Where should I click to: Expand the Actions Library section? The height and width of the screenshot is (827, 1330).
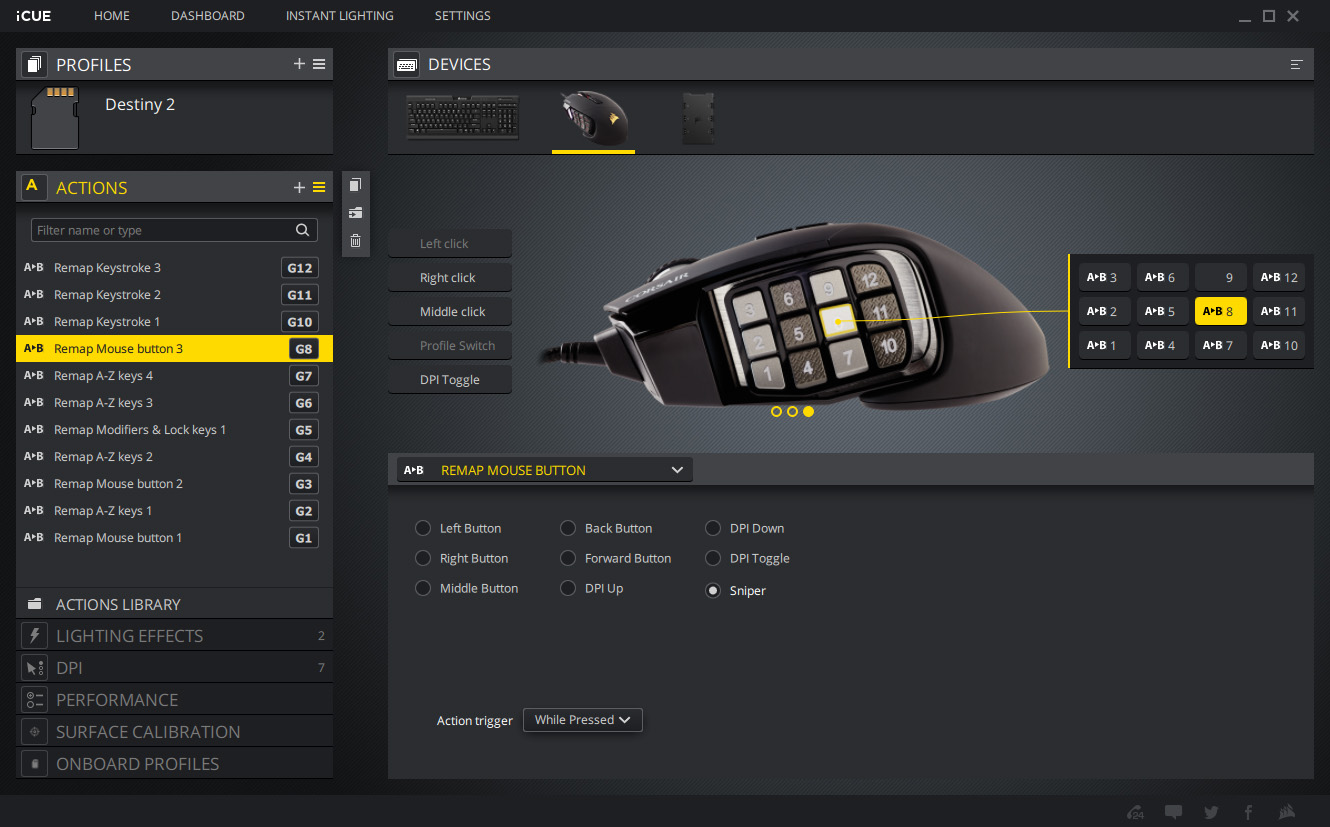[x=174, y=604]
